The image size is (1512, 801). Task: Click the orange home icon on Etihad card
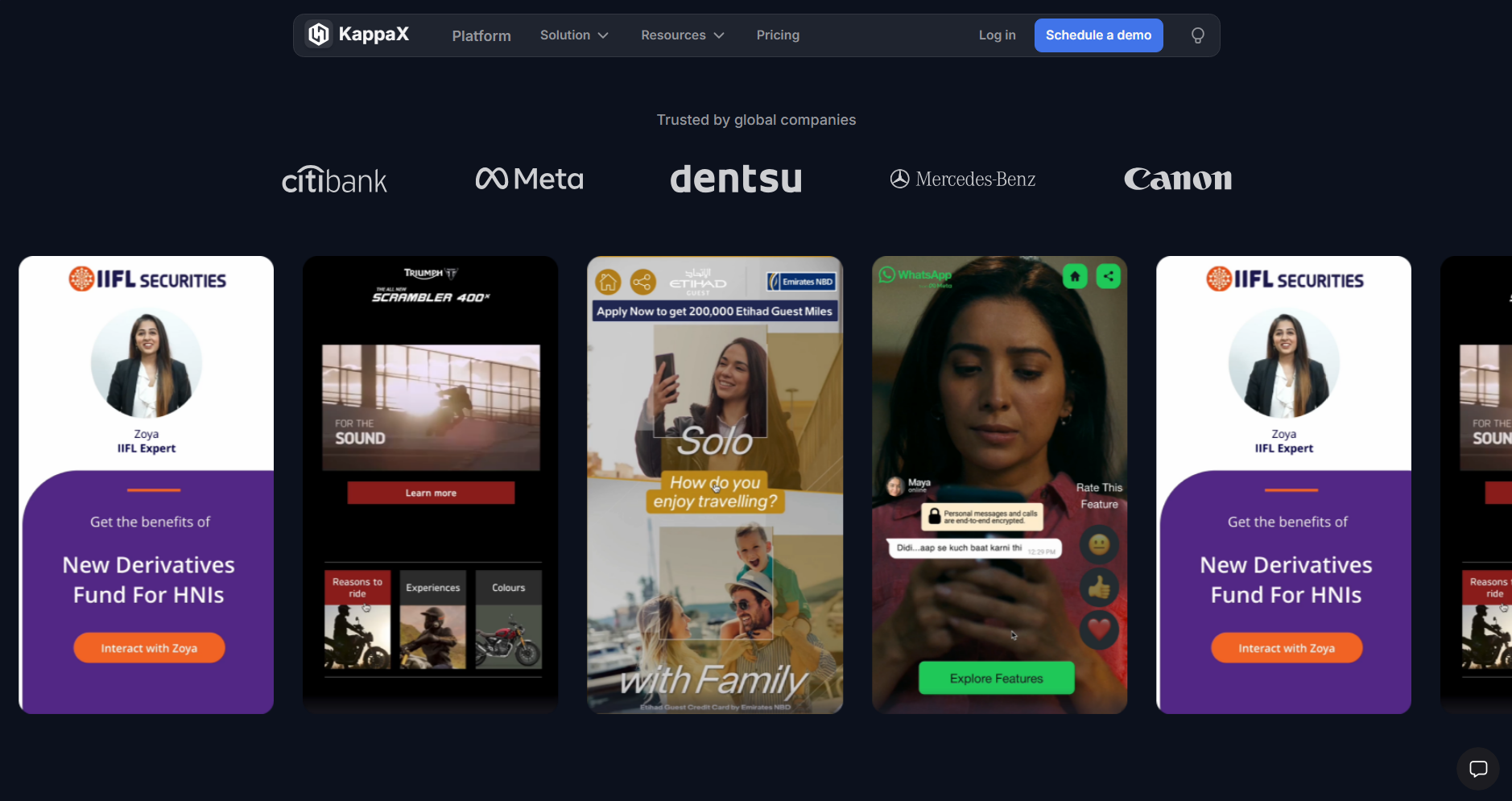coord(608,282)
